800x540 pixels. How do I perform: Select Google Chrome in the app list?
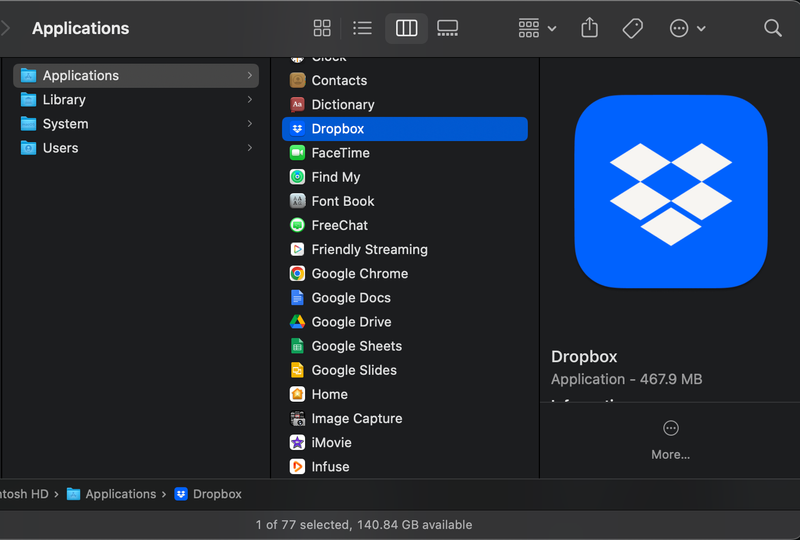pyautogui.click(x=359, y=274)
